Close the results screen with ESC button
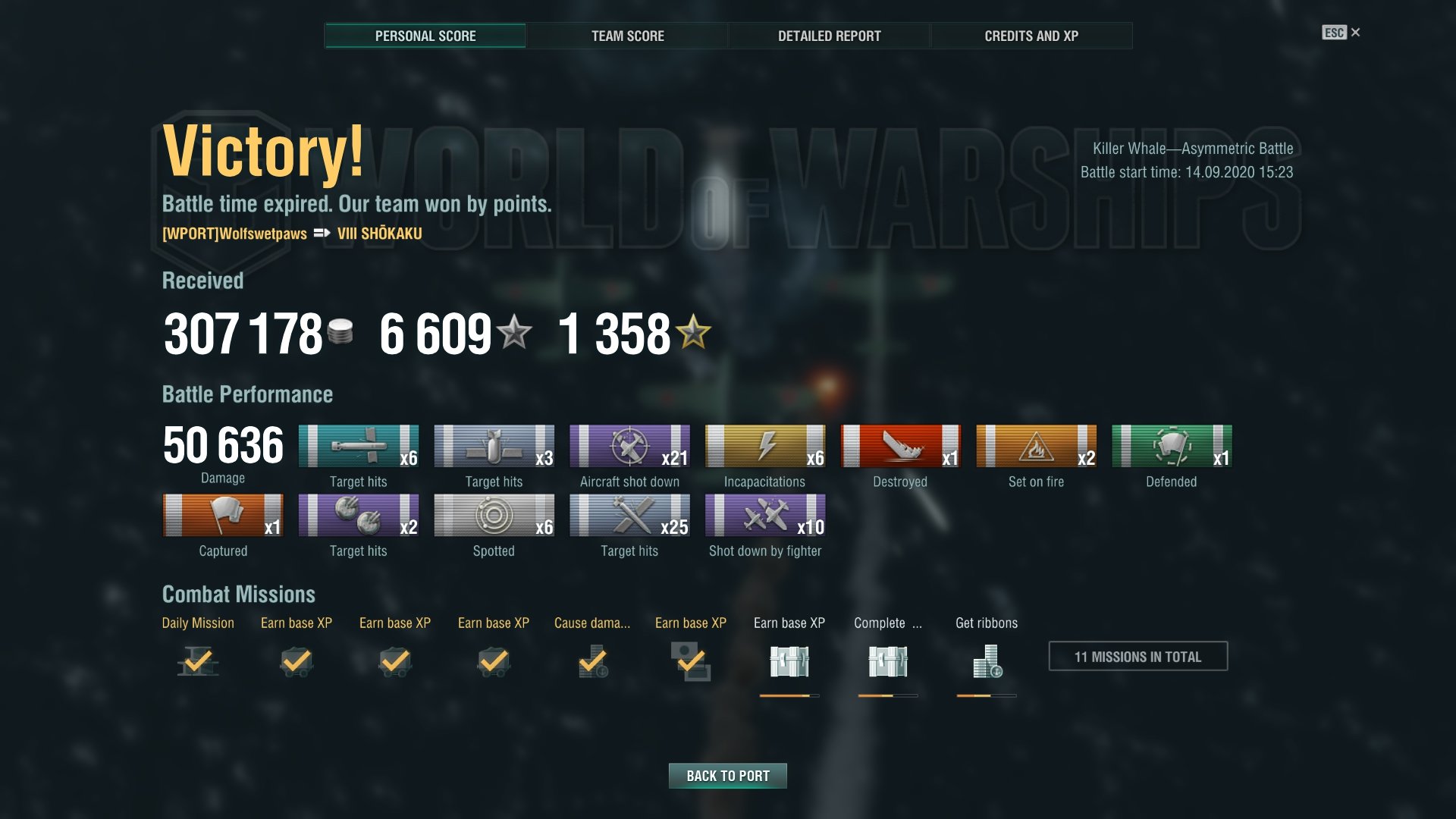 [x=1341, y=33]
